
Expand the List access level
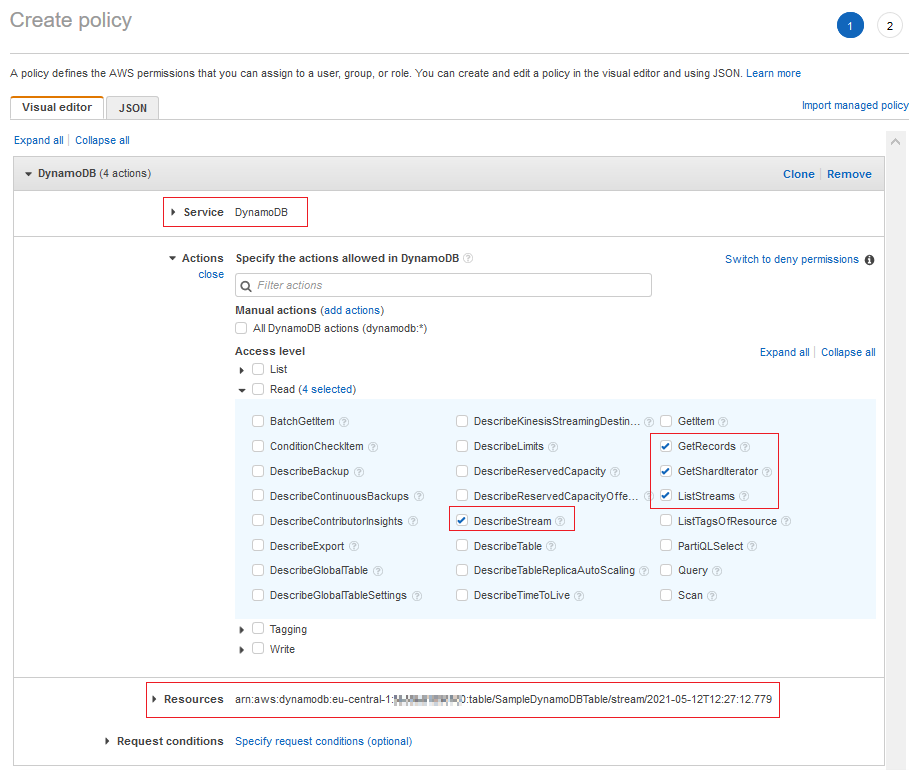[242, 370]
